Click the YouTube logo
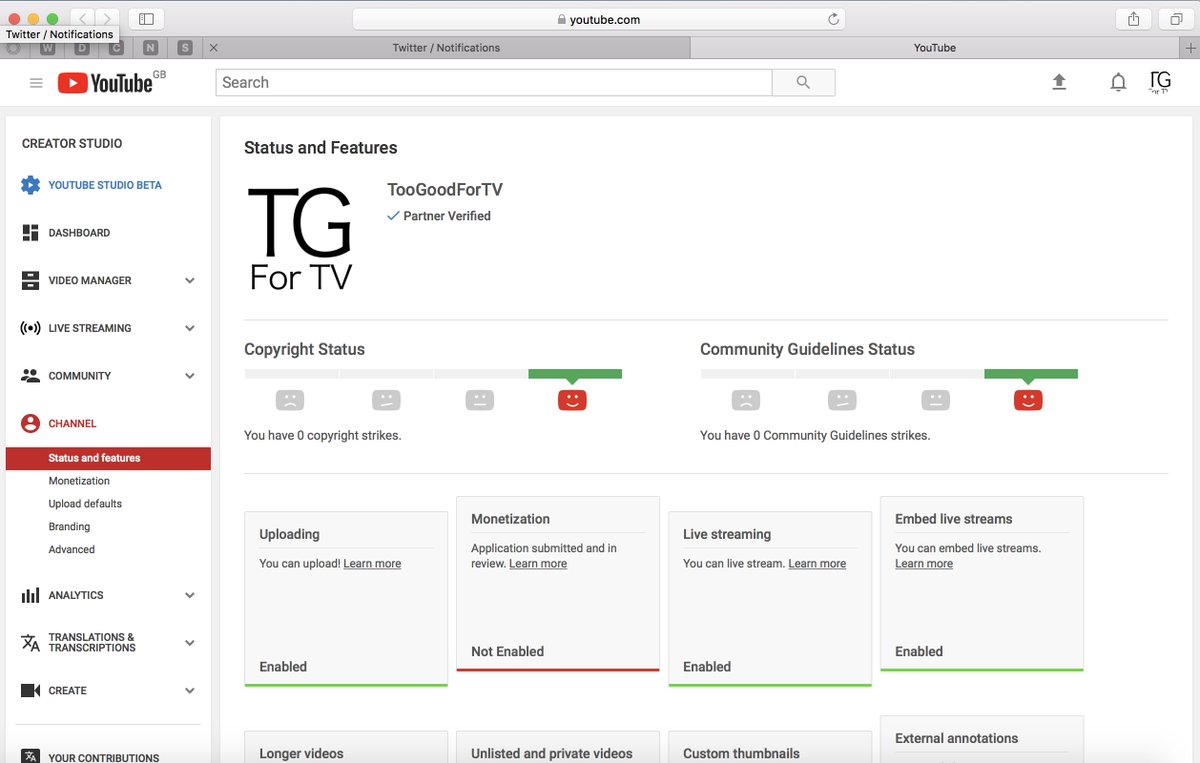Screen dimensions: 1200x763 pyautogui.click(x=105, y=83)
